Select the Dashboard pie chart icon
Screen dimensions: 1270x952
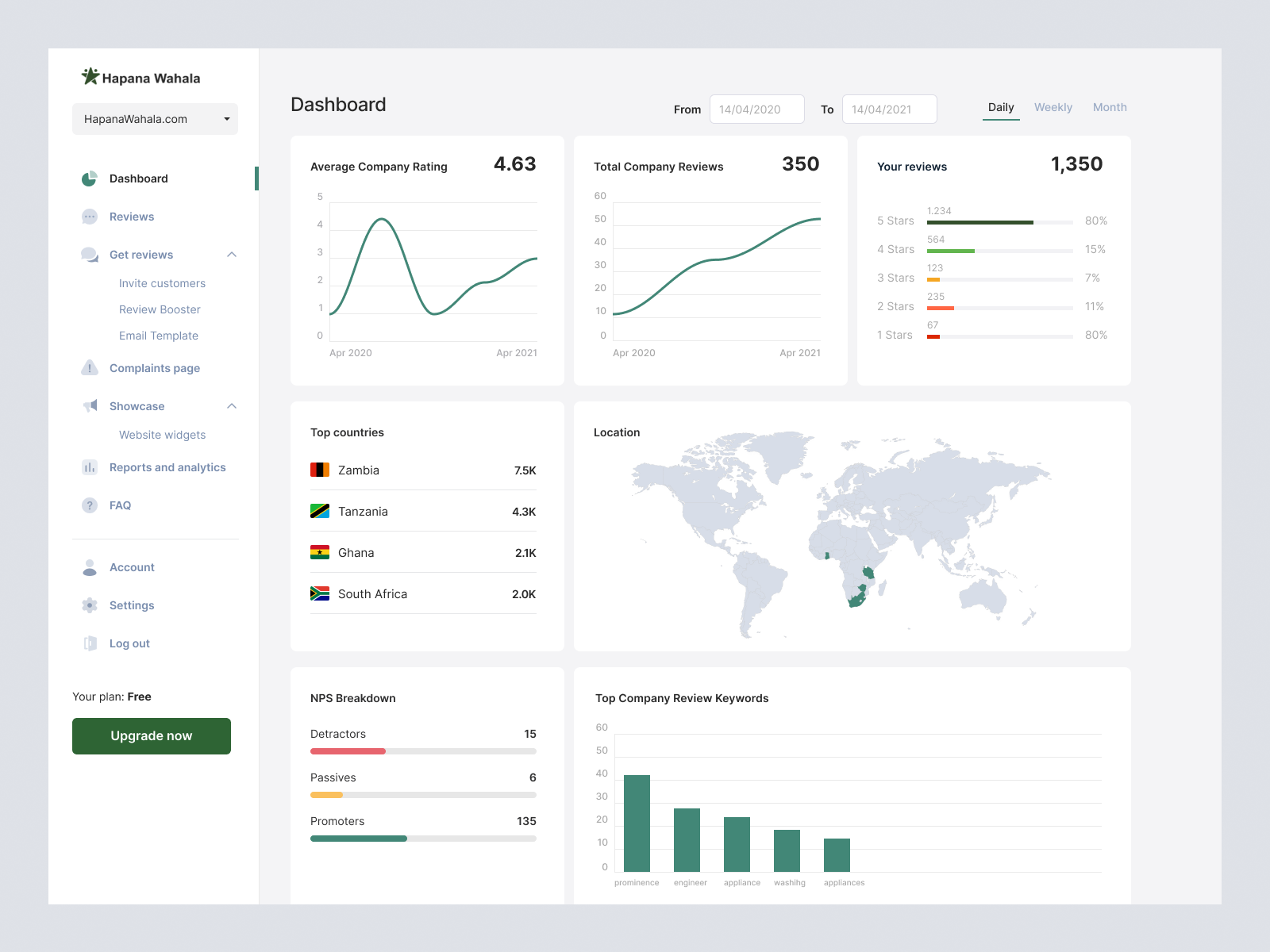90,178
